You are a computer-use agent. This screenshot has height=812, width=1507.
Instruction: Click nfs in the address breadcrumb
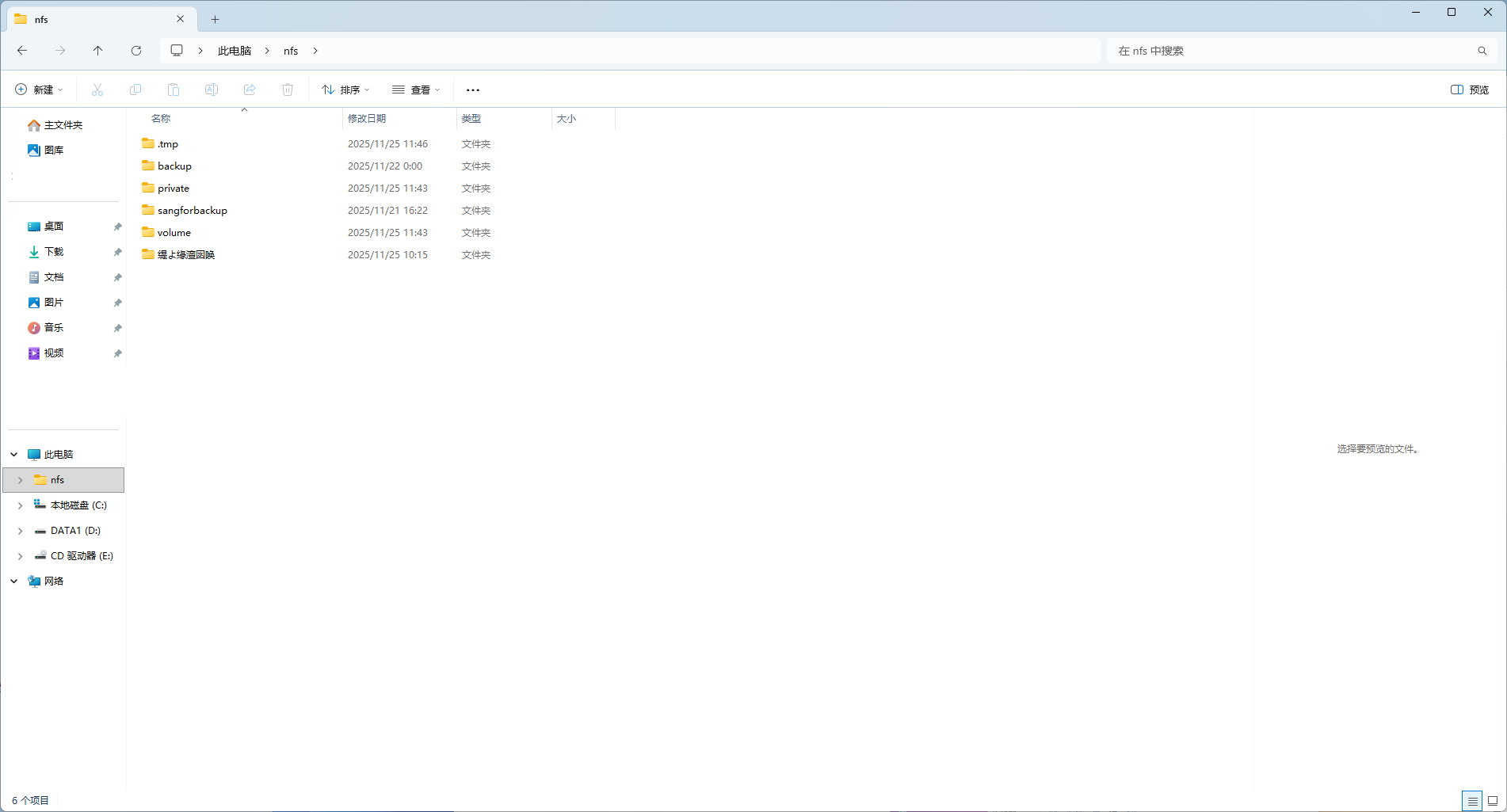pos(291,51)
